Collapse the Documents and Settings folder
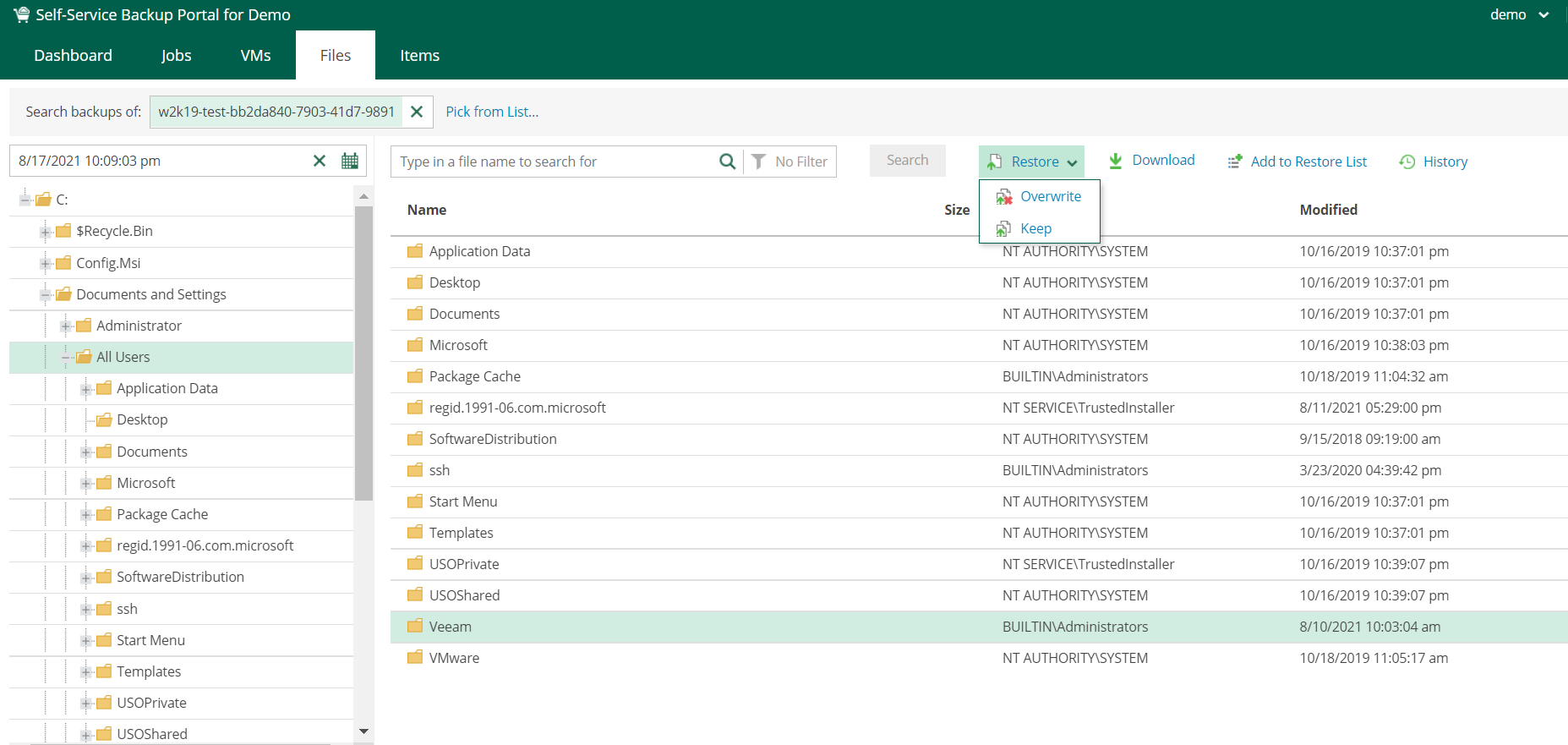 click(x=46, y=295)
